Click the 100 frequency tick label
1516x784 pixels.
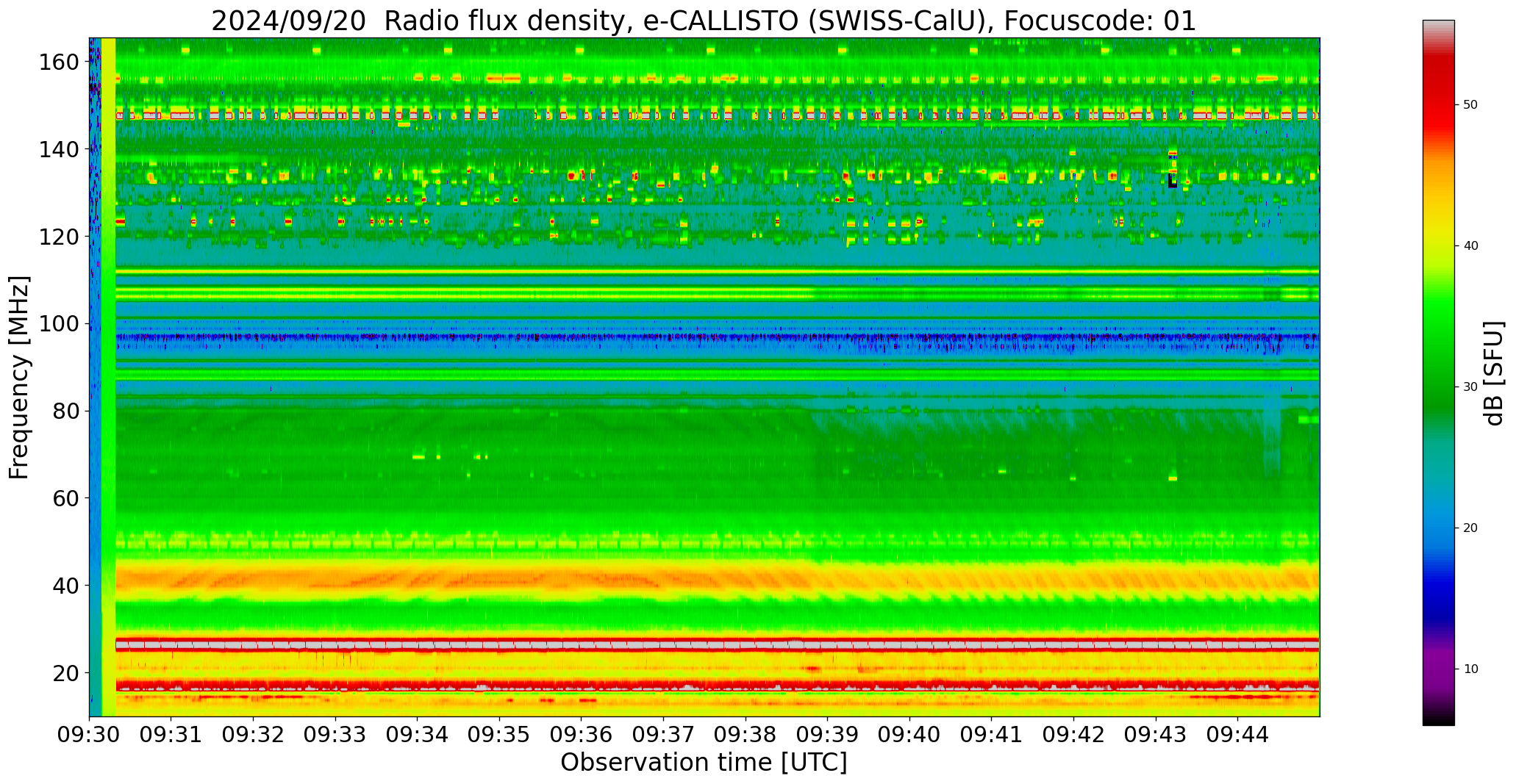click(59, 324)
